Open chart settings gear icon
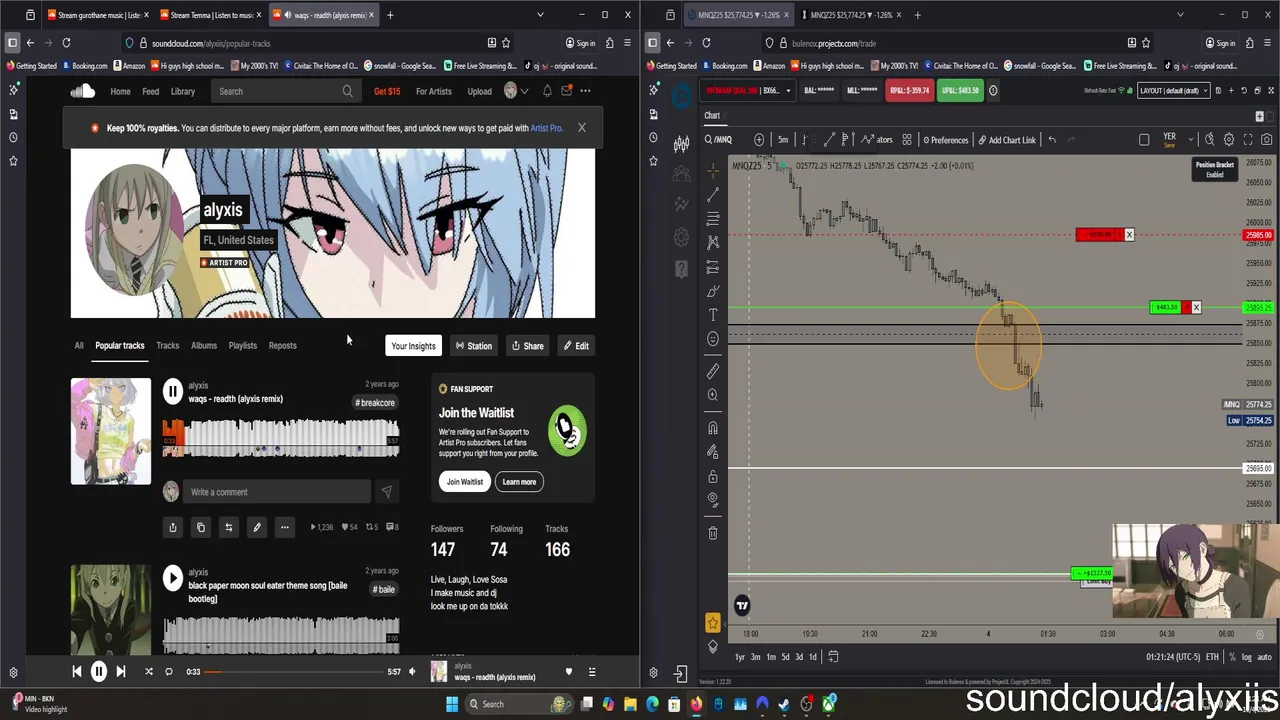 (x=1229, y=140)
